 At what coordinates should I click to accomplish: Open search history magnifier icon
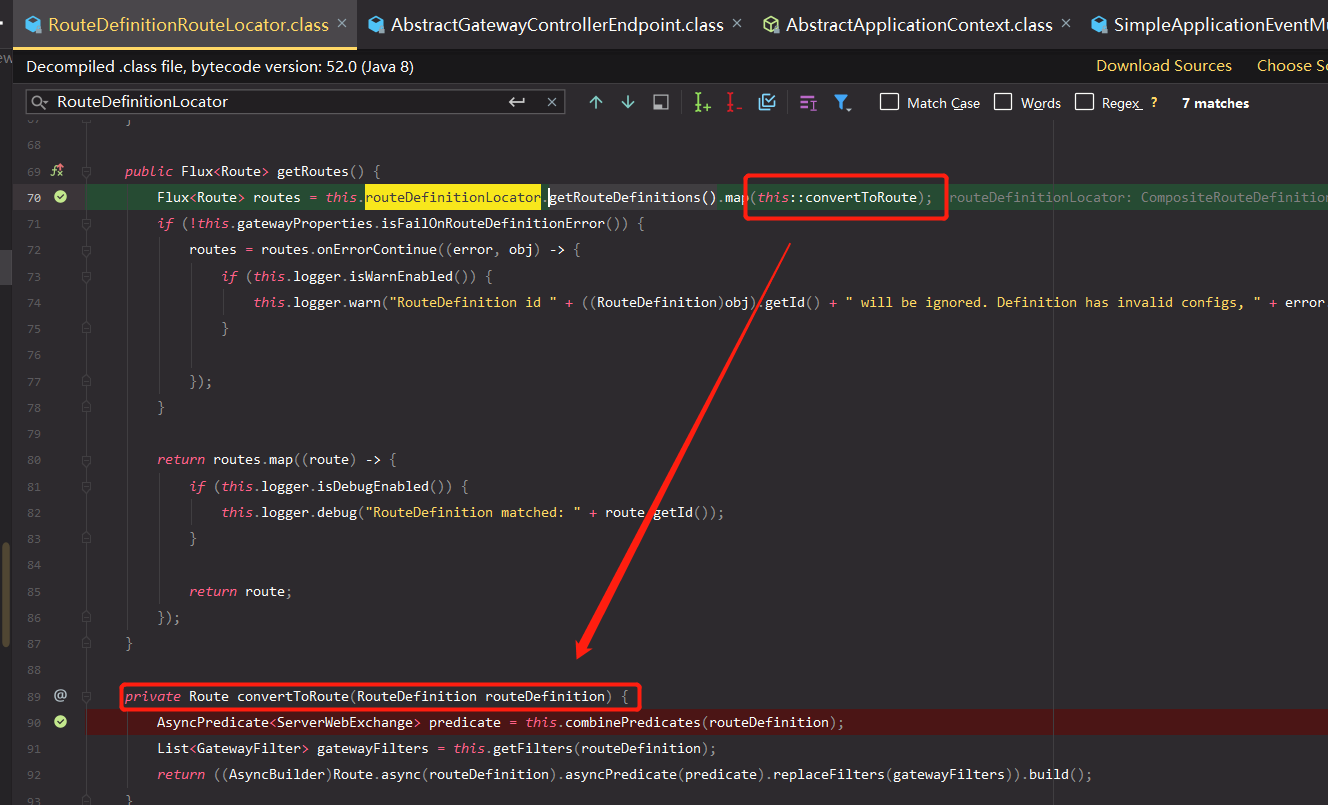tap(40, 102)
